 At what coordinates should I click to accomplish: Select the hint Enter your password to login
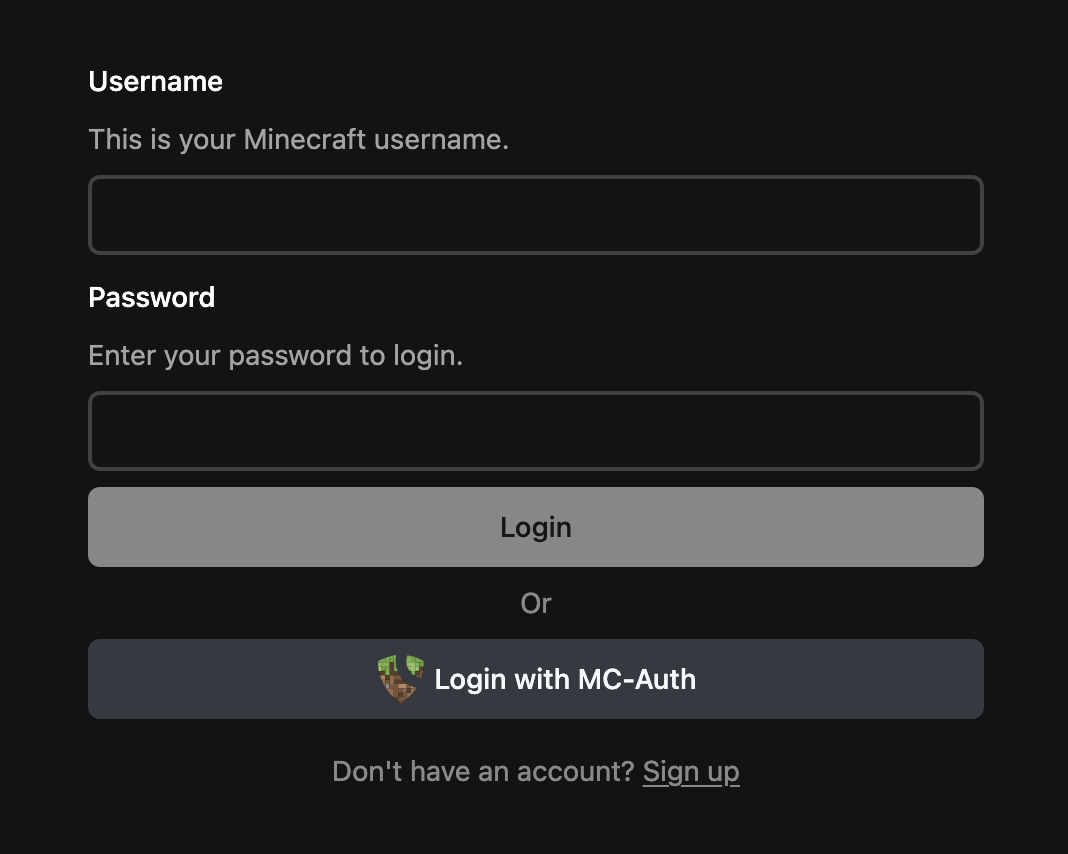tap(276, 355)
